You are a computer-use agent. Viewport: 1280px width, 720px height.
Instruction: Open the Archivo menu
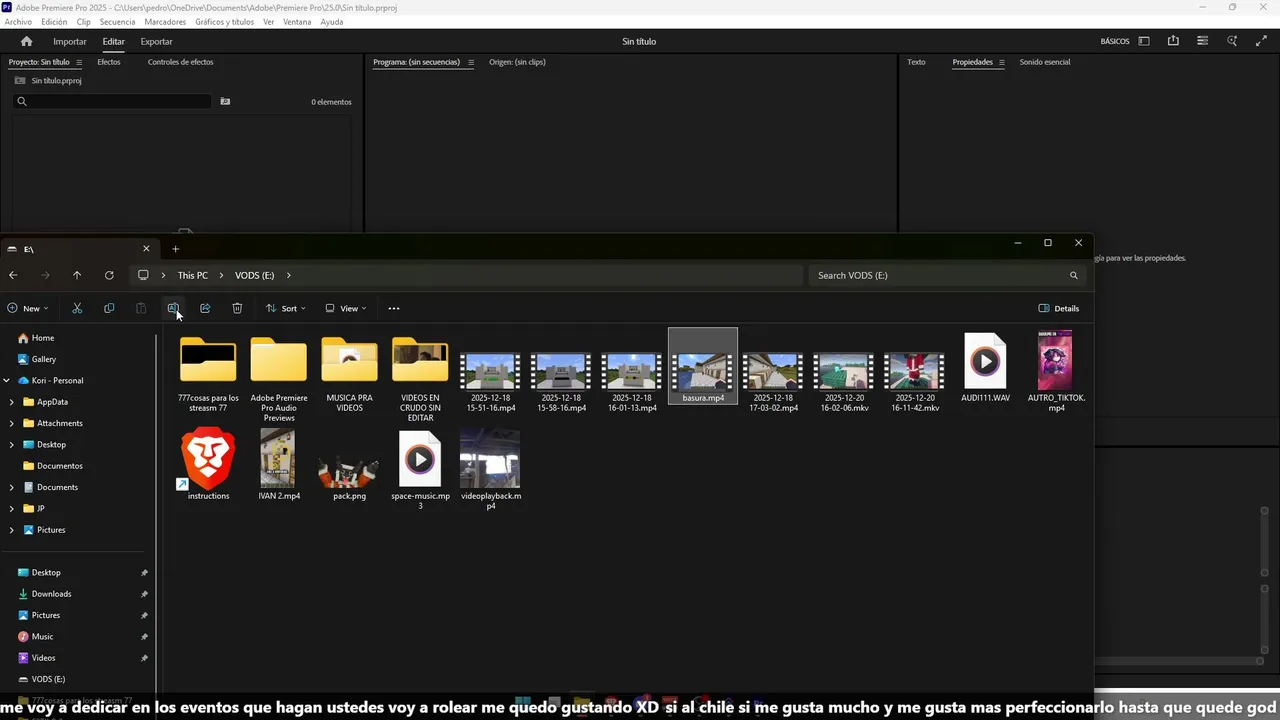18,22
